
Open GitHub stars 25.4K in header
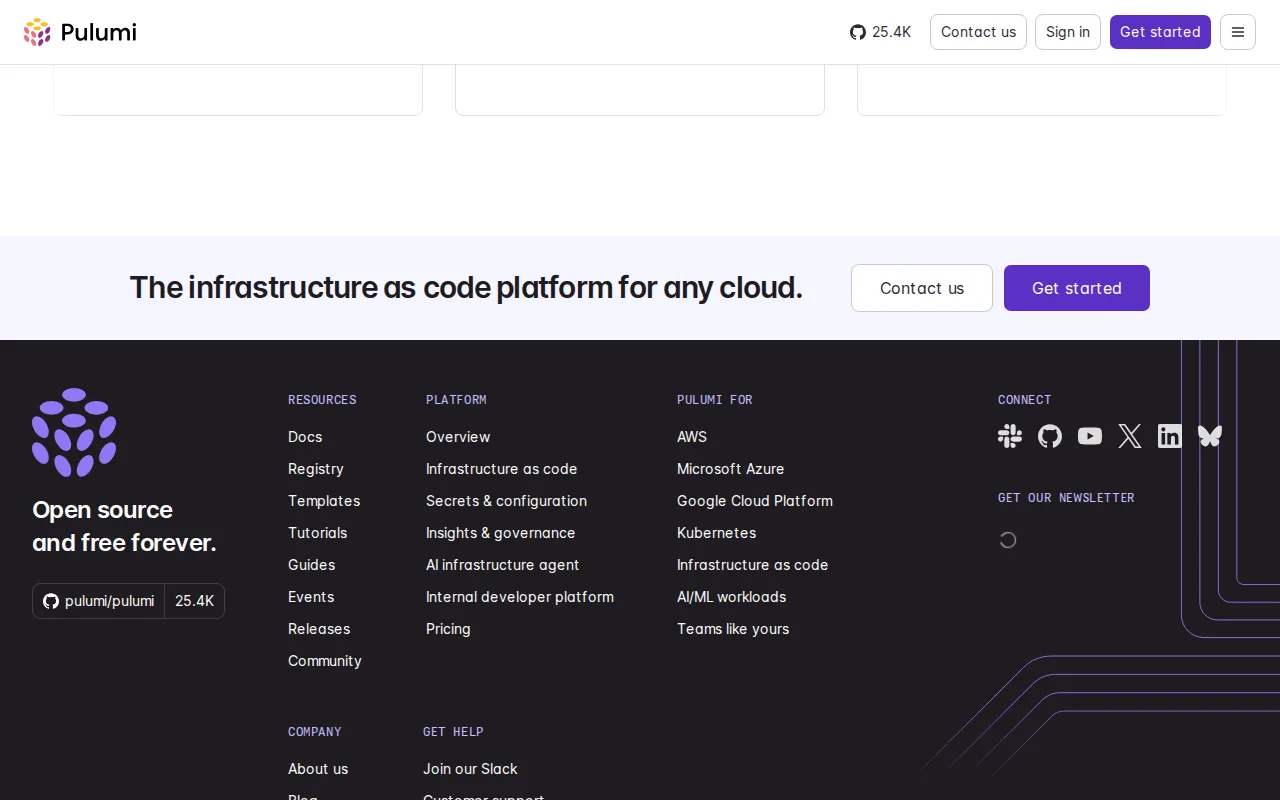[x=881, y=32]
